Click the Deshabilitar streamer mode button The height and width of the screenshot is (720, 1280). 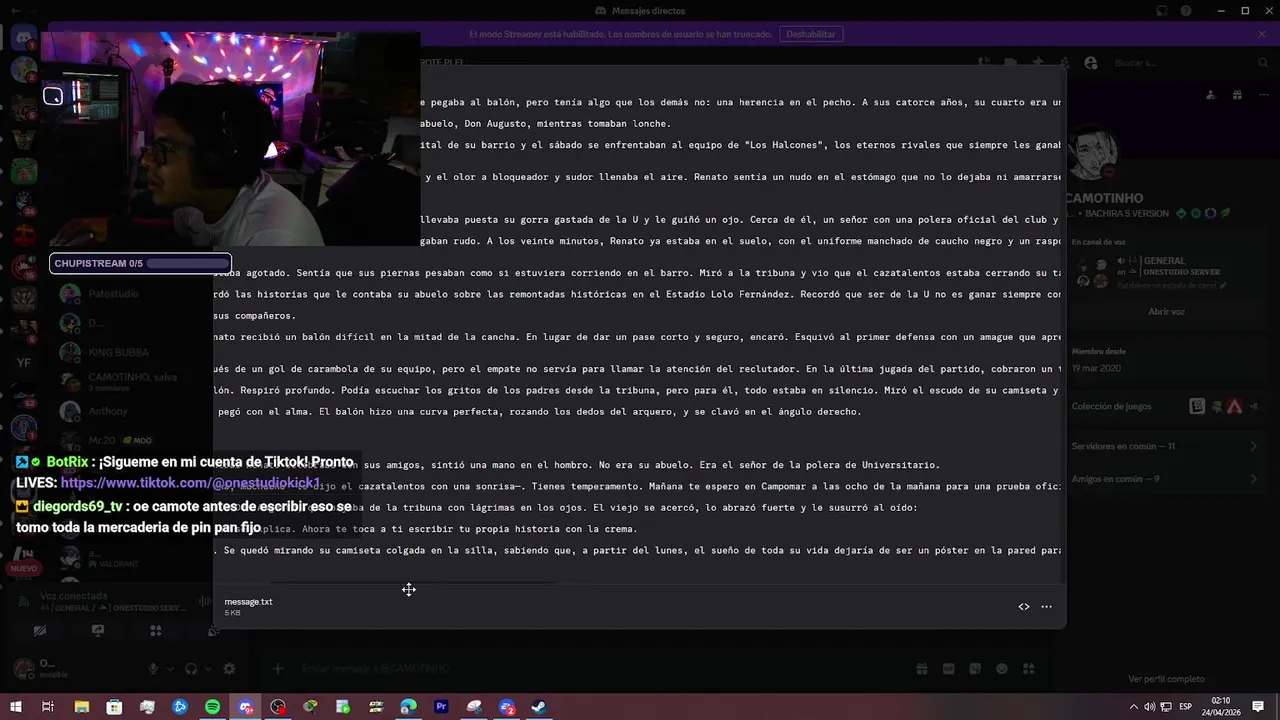coord(810,34)
